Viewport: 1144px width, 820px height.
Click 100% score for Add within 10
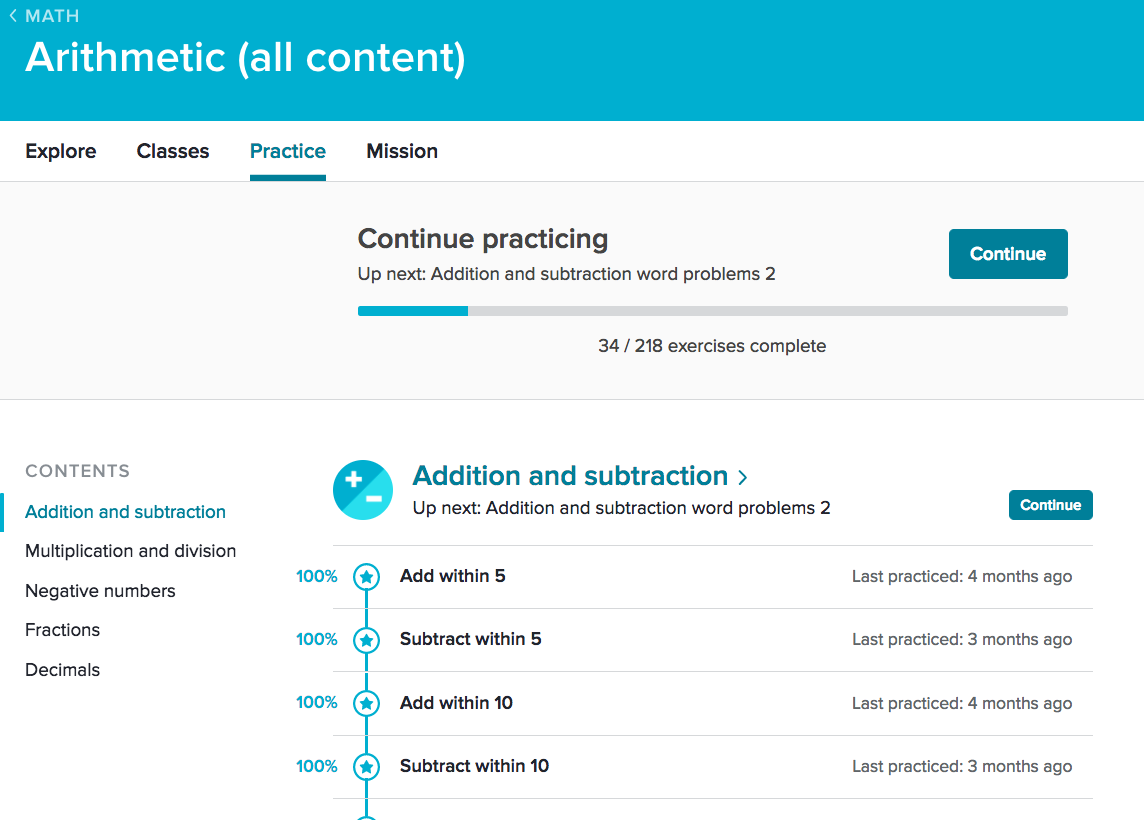point(317,703)
